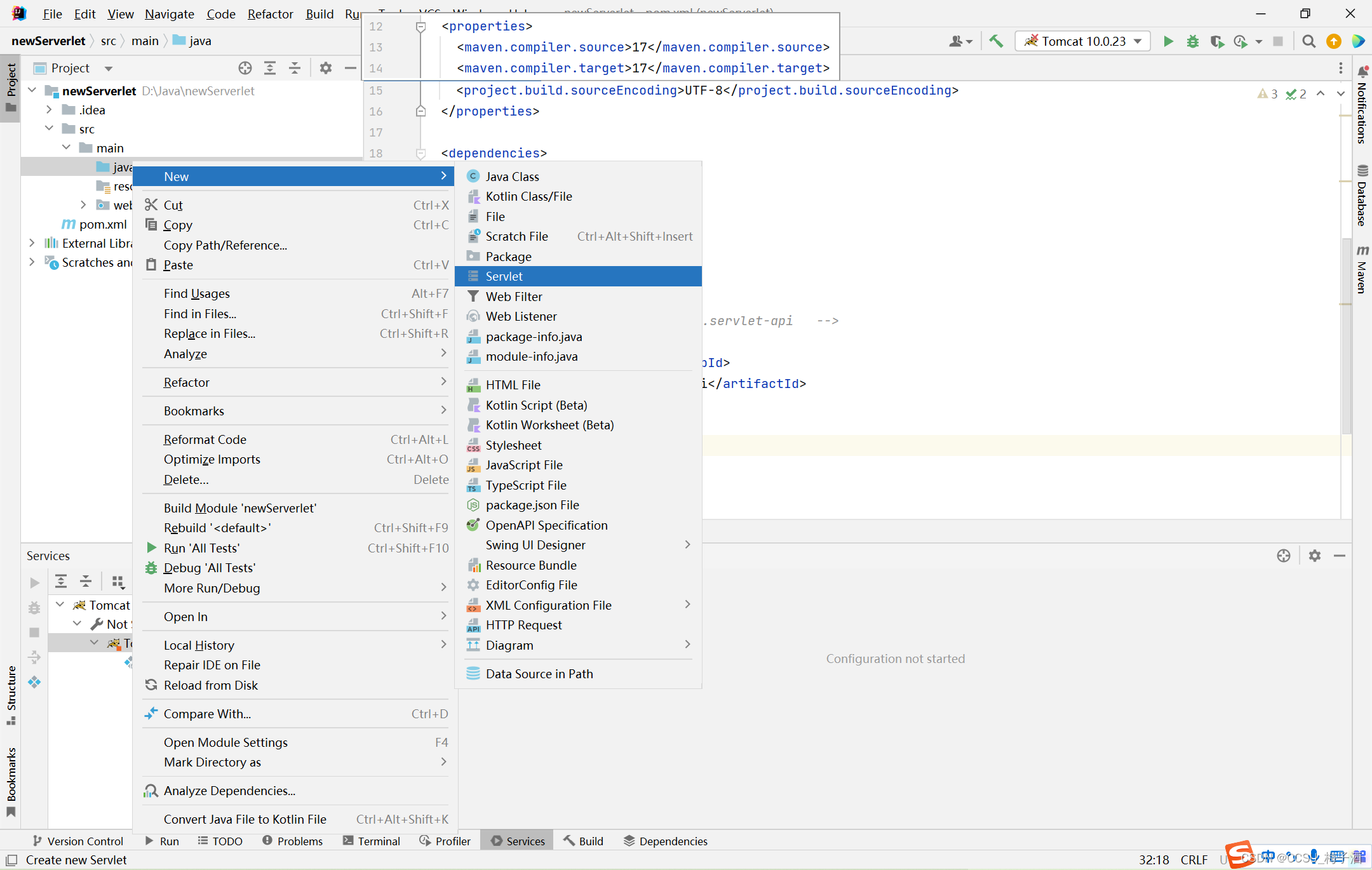Viewport: 1372px width, 870px height.
Task: Collapse newServerlet project root
Action: (32, 91)
